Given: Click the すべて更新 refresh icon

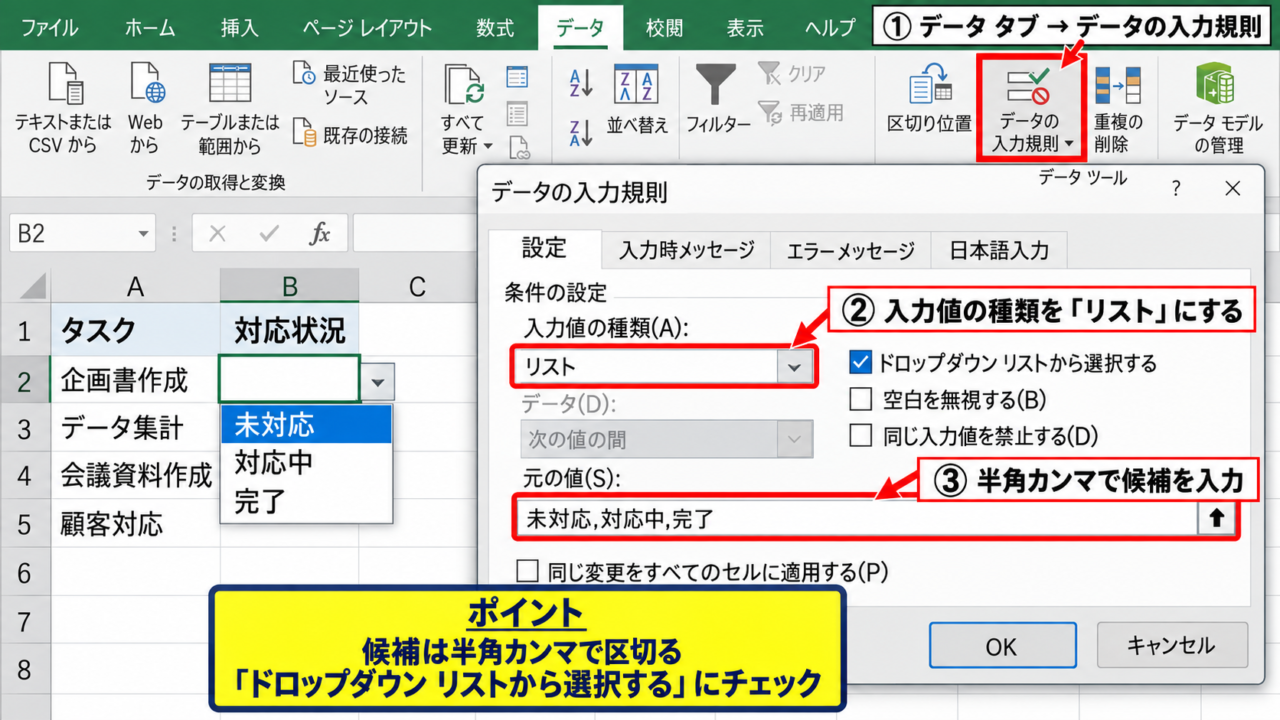Looking at the screenshot, I should click(463, 85).
